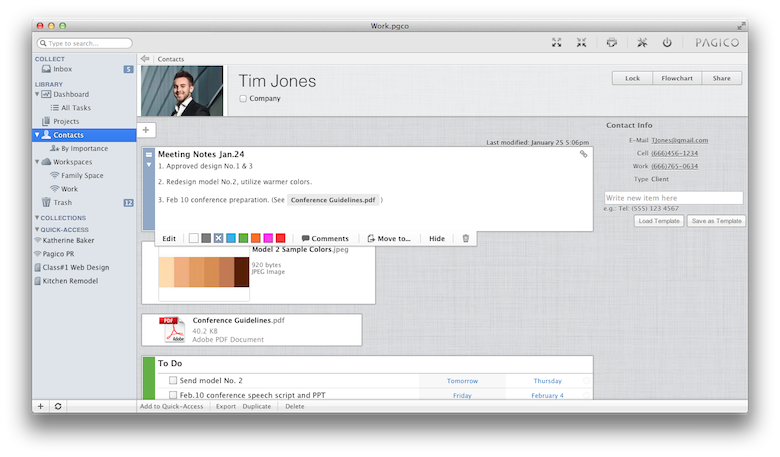
Task: Collapse the Contacts tree node
Action: click(37, 135)
